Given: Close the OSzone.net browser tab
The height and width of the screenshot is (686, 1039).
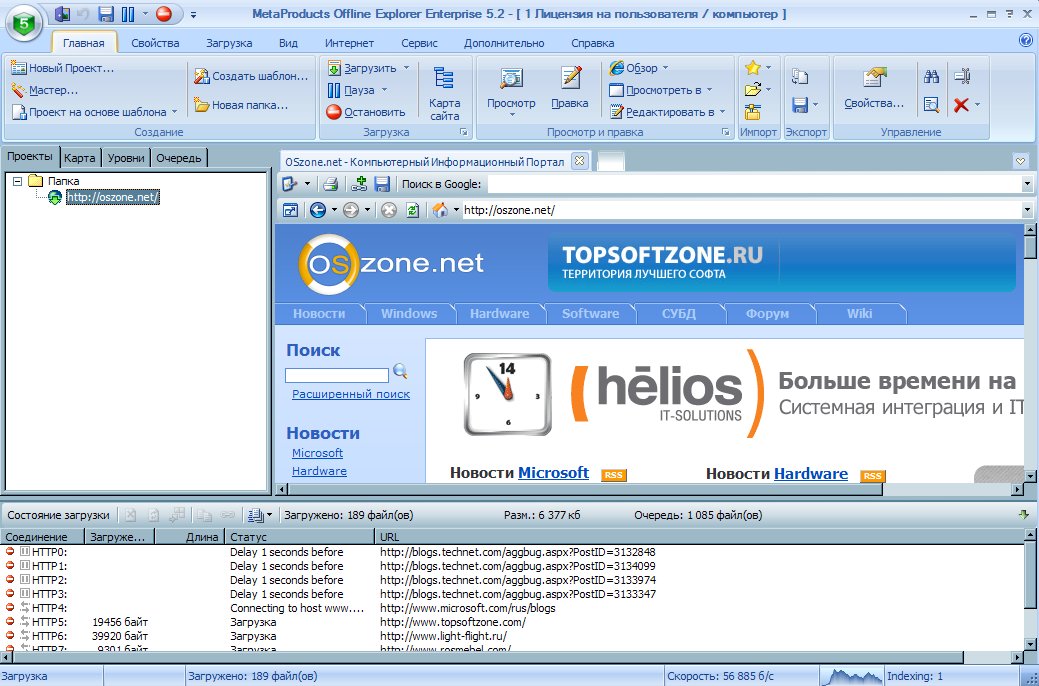Looking at the screenshot, I should click(x=579, y=160).
